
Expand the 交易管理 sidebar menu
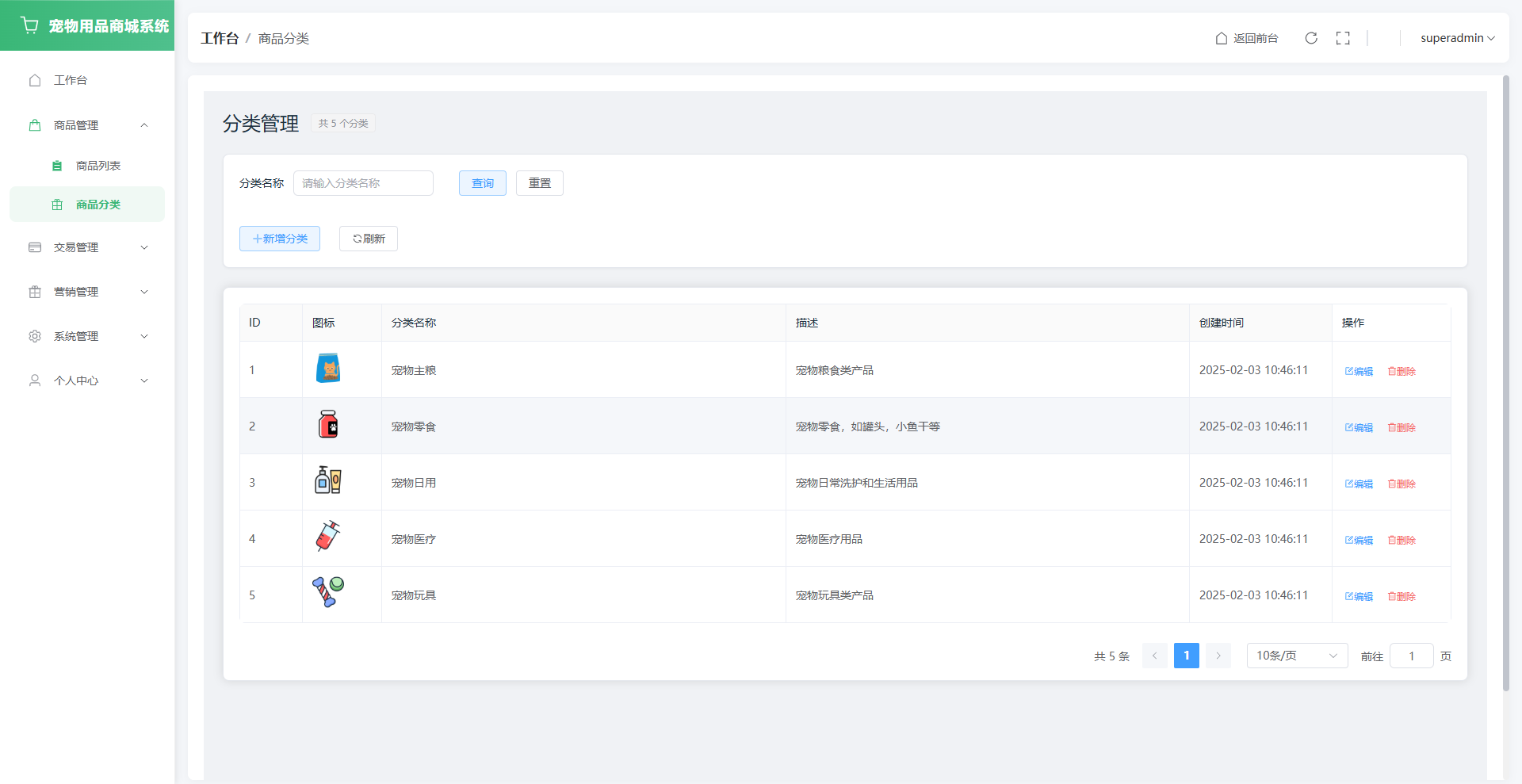(x=87, y=247)
